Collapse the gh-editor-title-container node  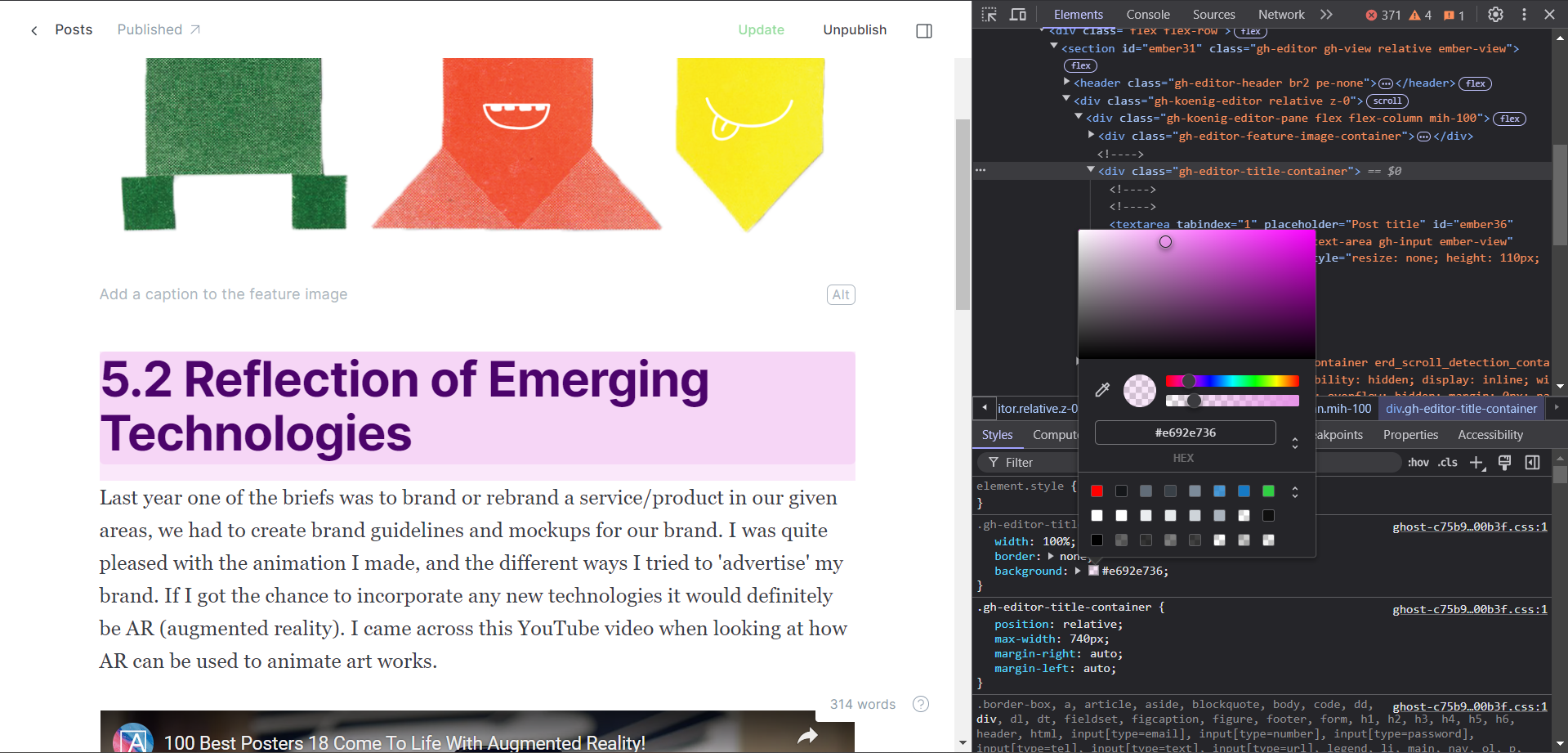pyautogui.click(x=1091, y=170)
